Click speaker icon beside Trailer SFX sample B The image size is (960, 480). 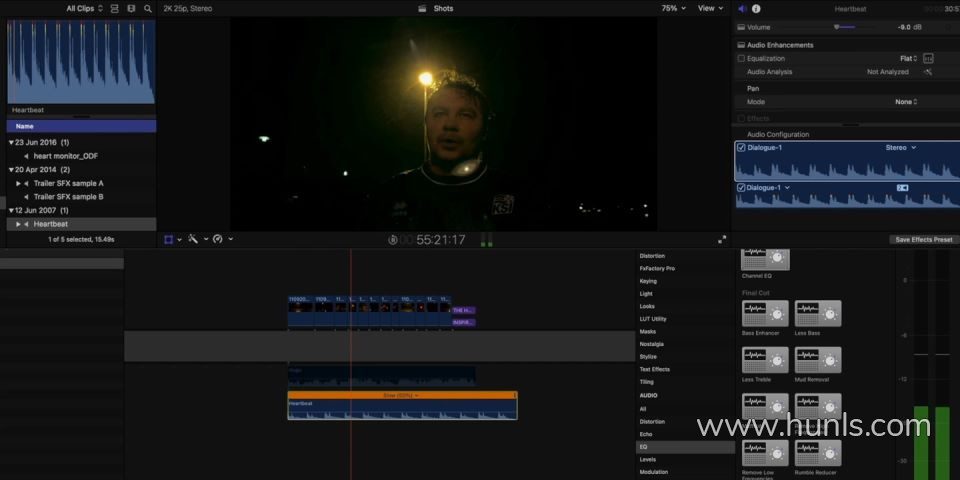tap(26, 197)
